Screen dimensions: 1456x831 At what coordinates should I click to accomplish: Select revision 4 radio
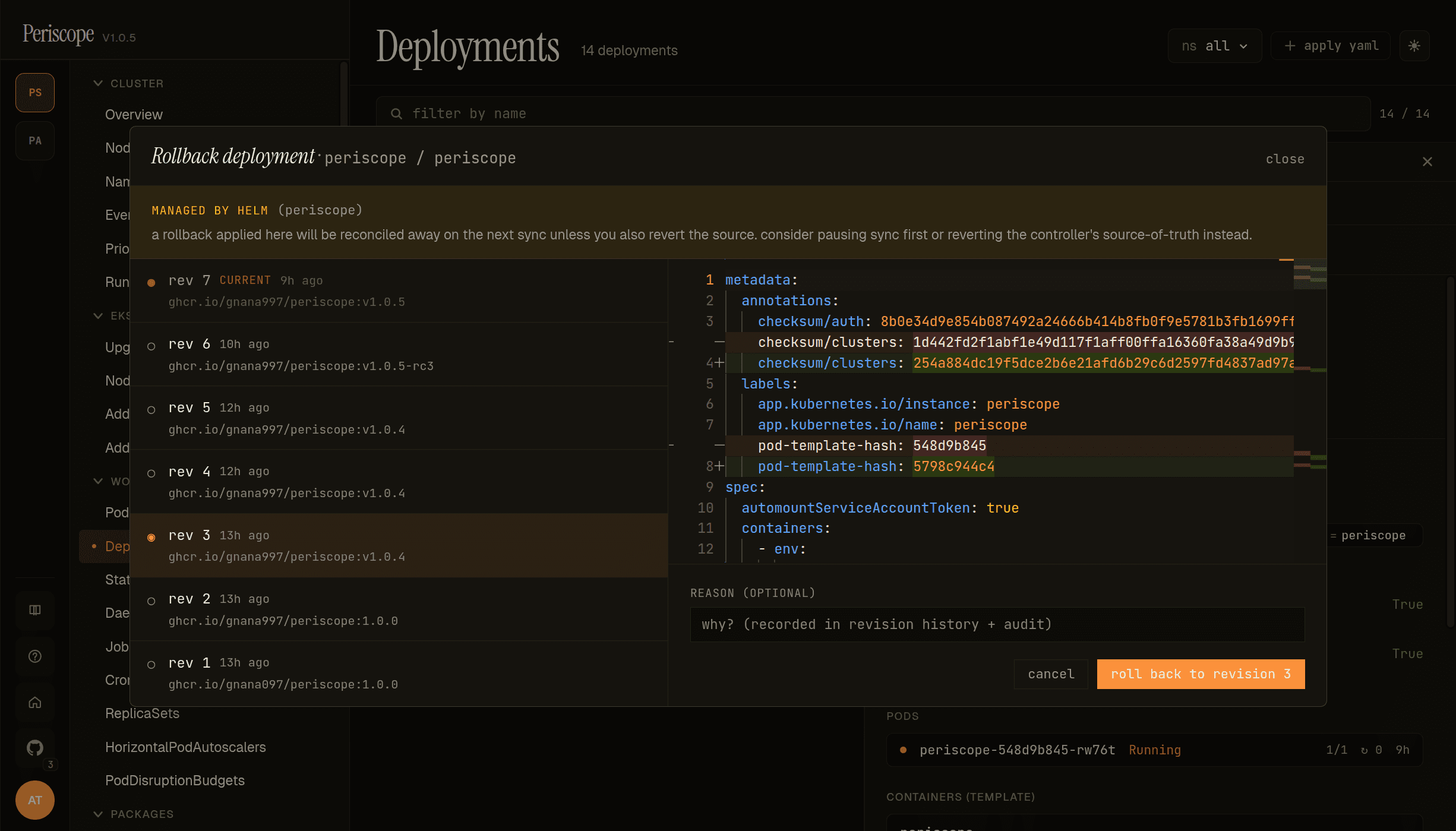(x=151, y=473)
